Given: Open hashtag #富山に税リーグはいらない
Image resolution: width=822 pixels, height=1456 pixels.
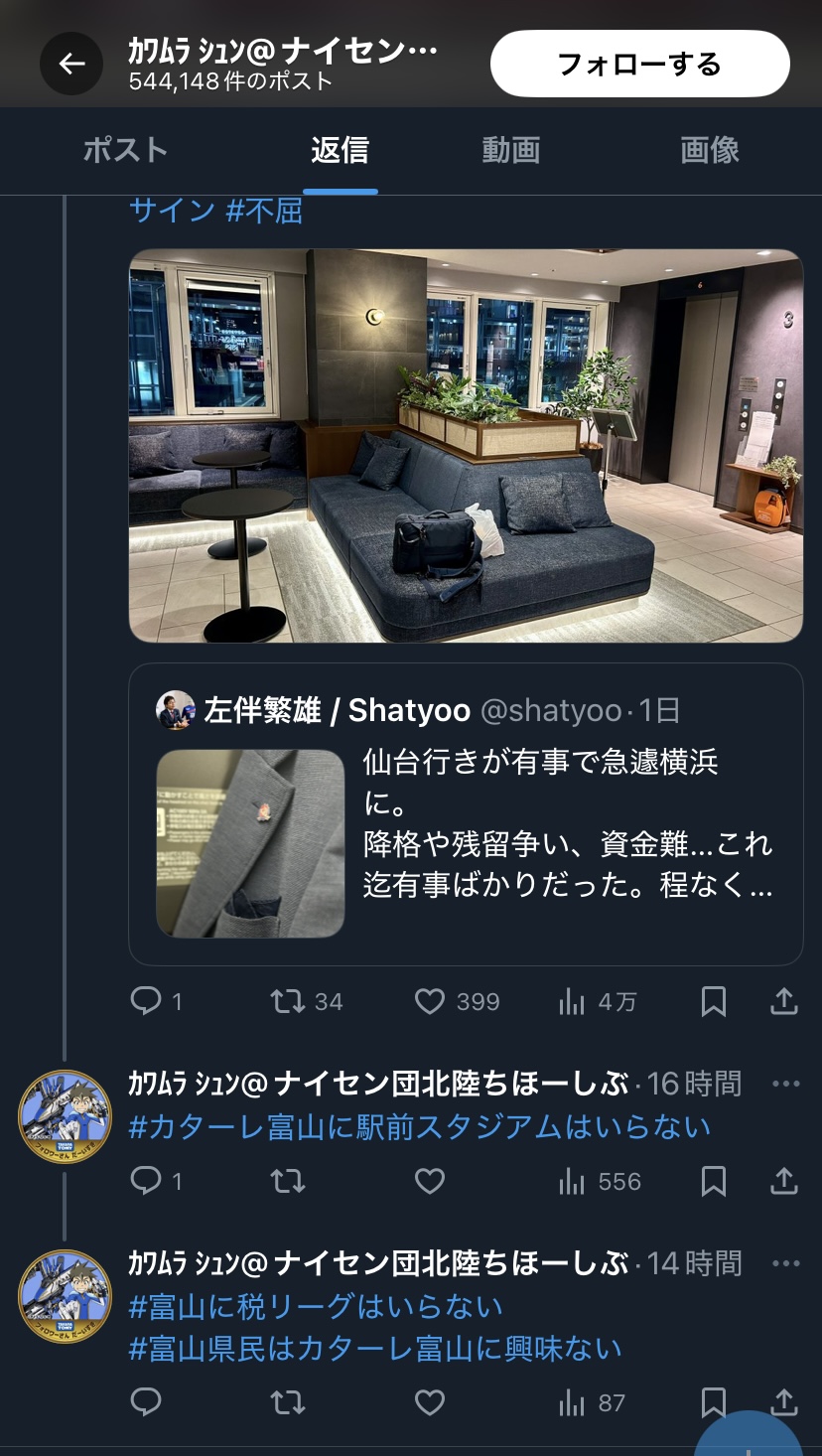Looking at the screenshot, I should coord(316,1307).
